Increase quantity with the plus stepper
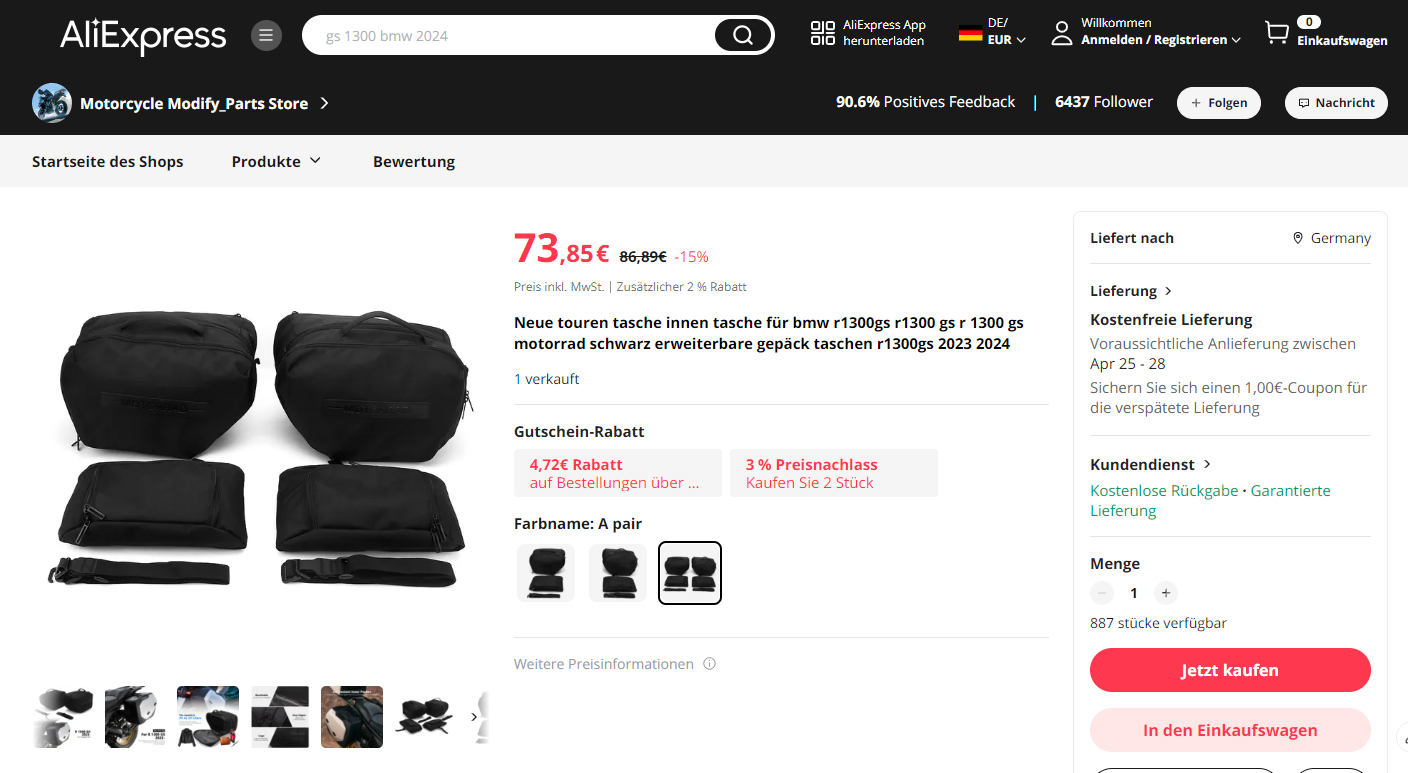The image size is (1408, 773). 1166,593
